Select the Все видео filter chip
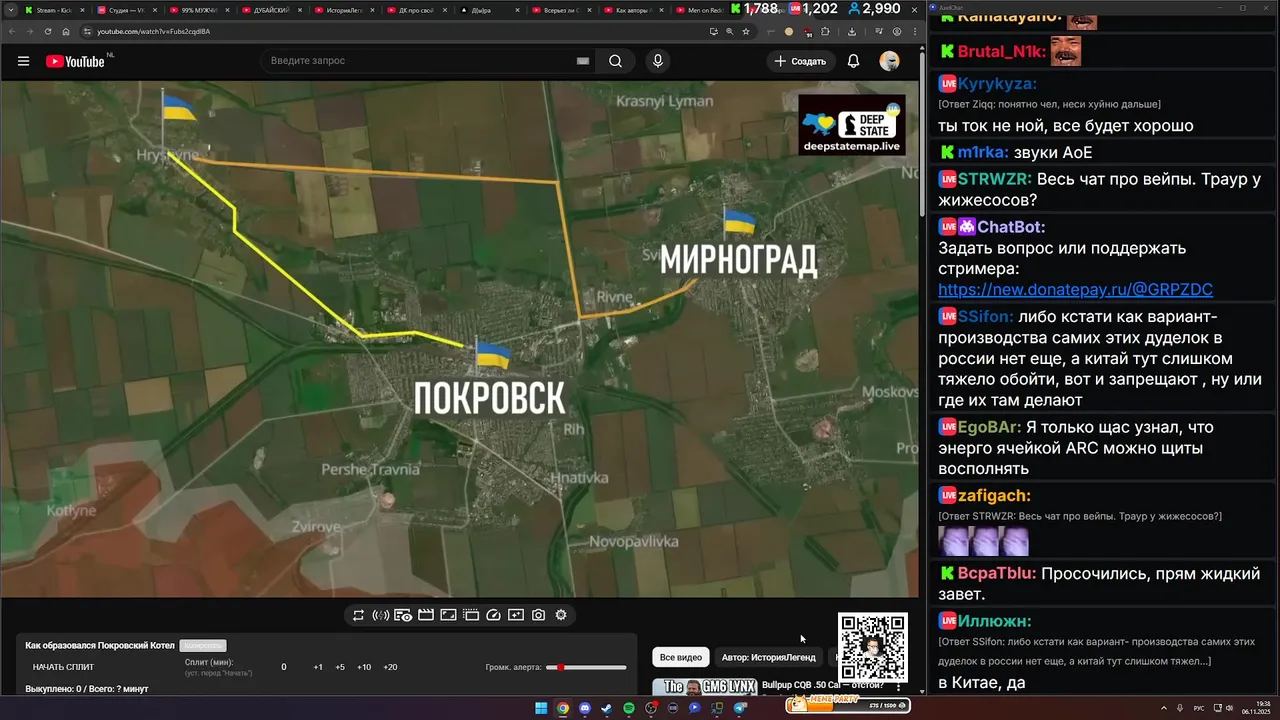This screenshot has height=720, width=1280. (681, 657)
